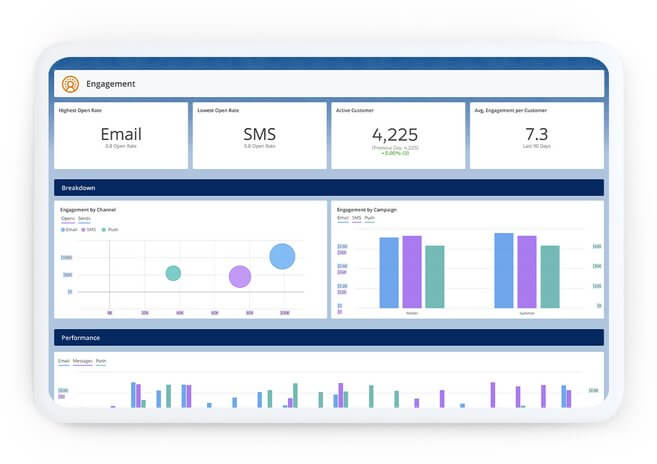
Task: Select Push tab in Engagement by Campaign
Action: (370, 217)
